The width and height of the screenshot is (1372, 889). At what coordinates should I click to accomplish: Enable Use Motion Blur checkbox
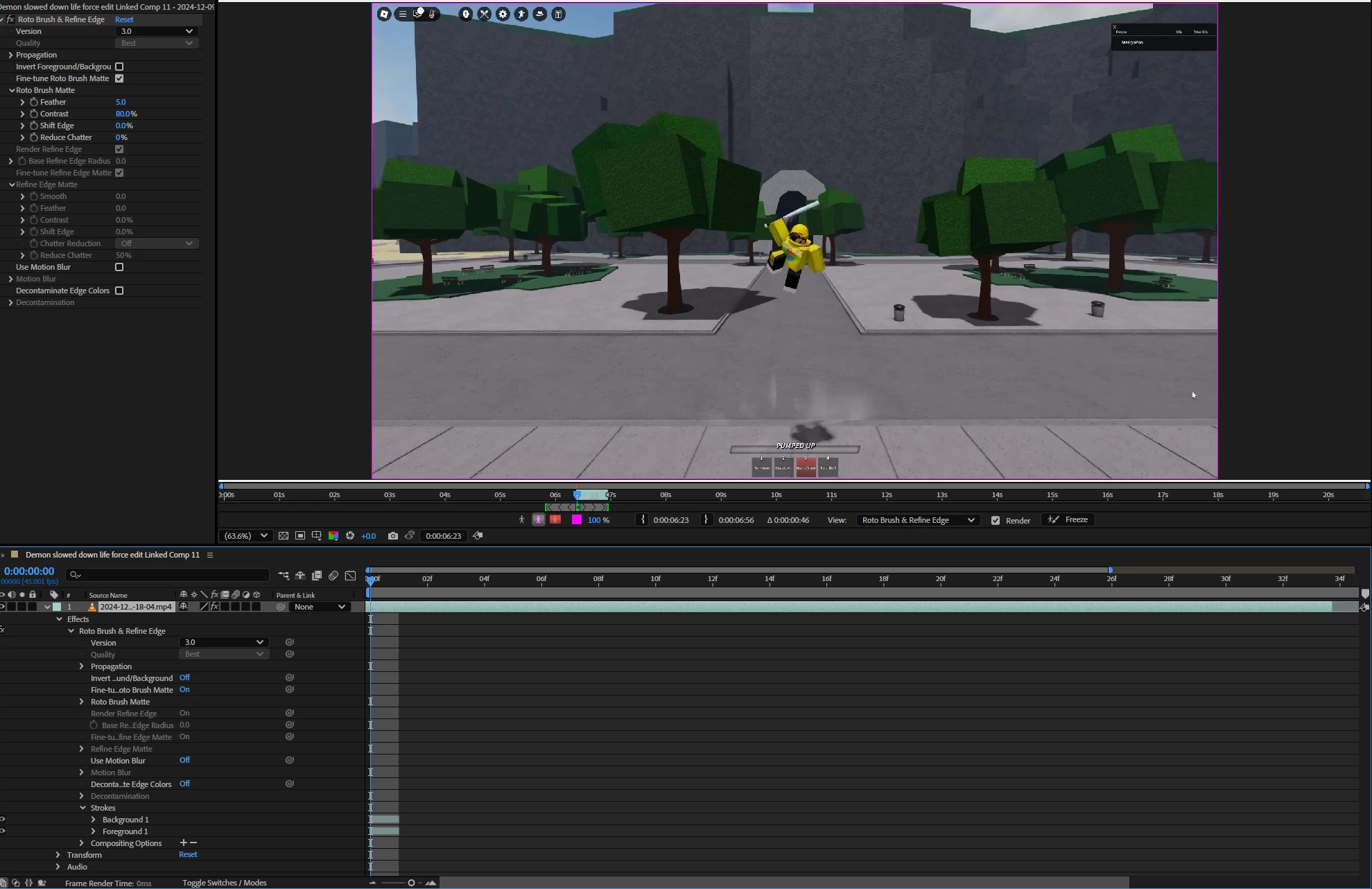click(119, 267)
